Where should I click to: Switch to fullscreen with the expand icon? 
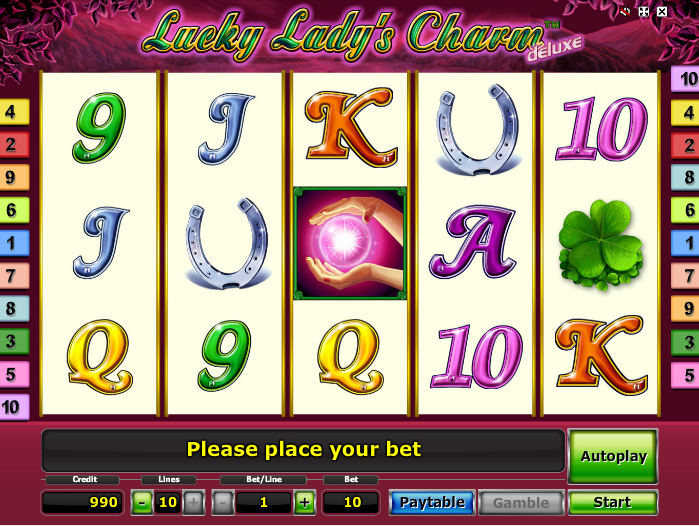(x=644, y=12)
